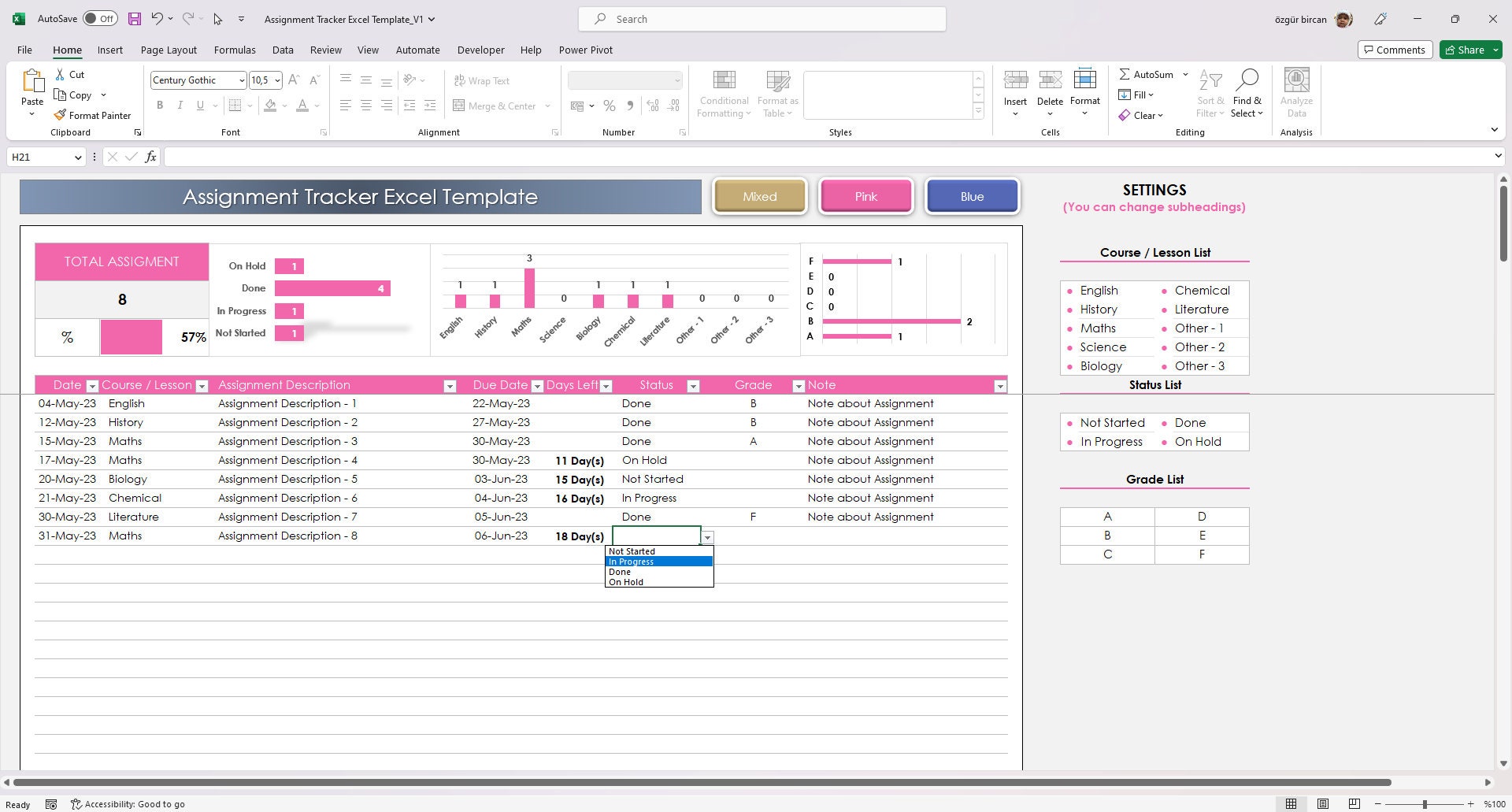Click the Delete cells icon

pyautogui.click(x=1050, y=80)
